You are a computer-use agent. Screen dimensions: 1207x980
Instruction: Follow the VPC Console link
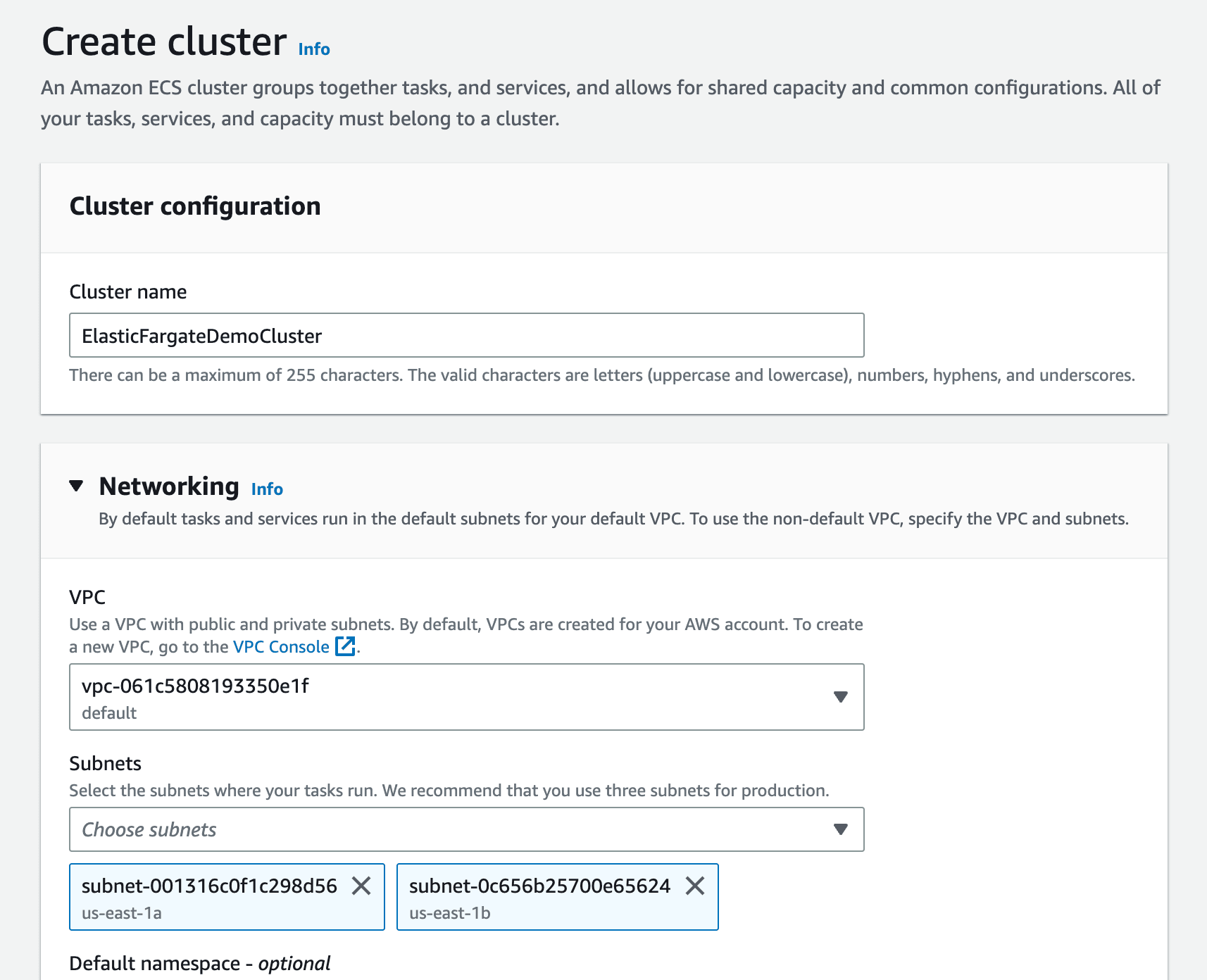(281, 647)
